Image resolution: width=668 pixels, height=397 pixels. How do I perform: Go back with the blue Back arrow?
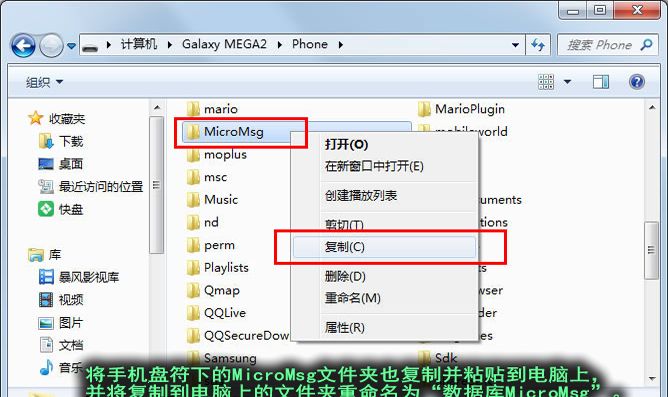[x=23, y=45]
